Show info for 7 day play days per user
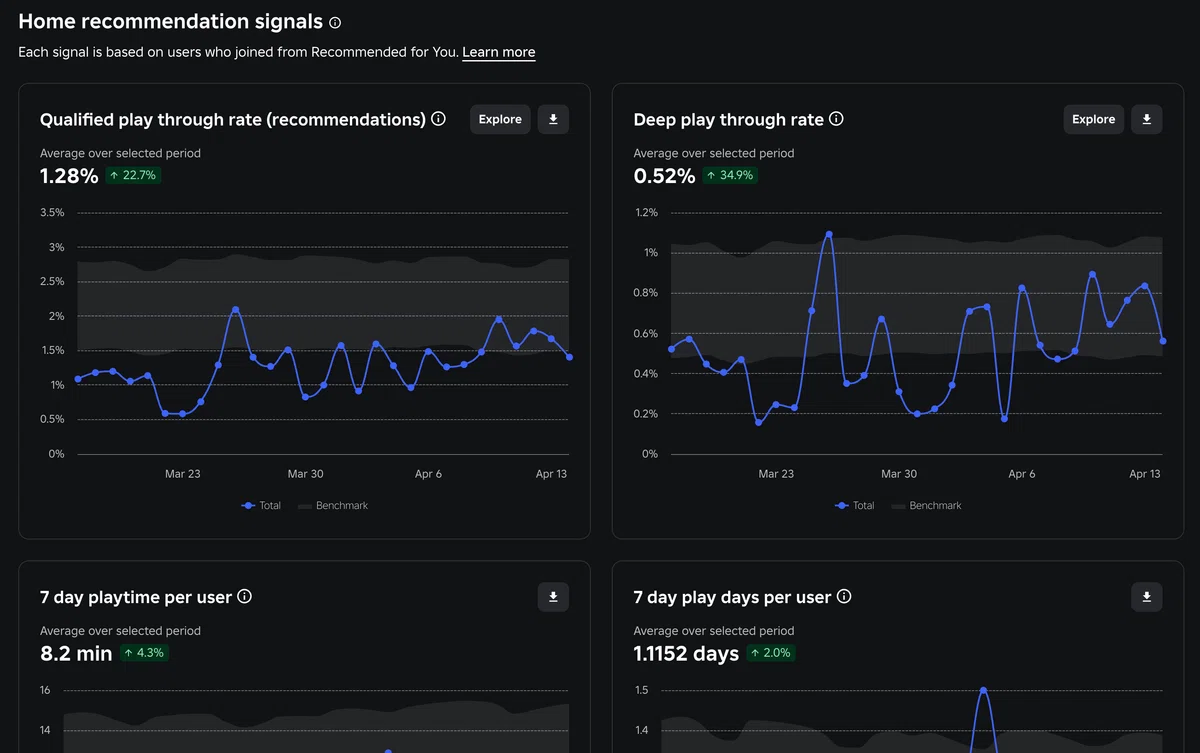 click(x=844, y=597)
